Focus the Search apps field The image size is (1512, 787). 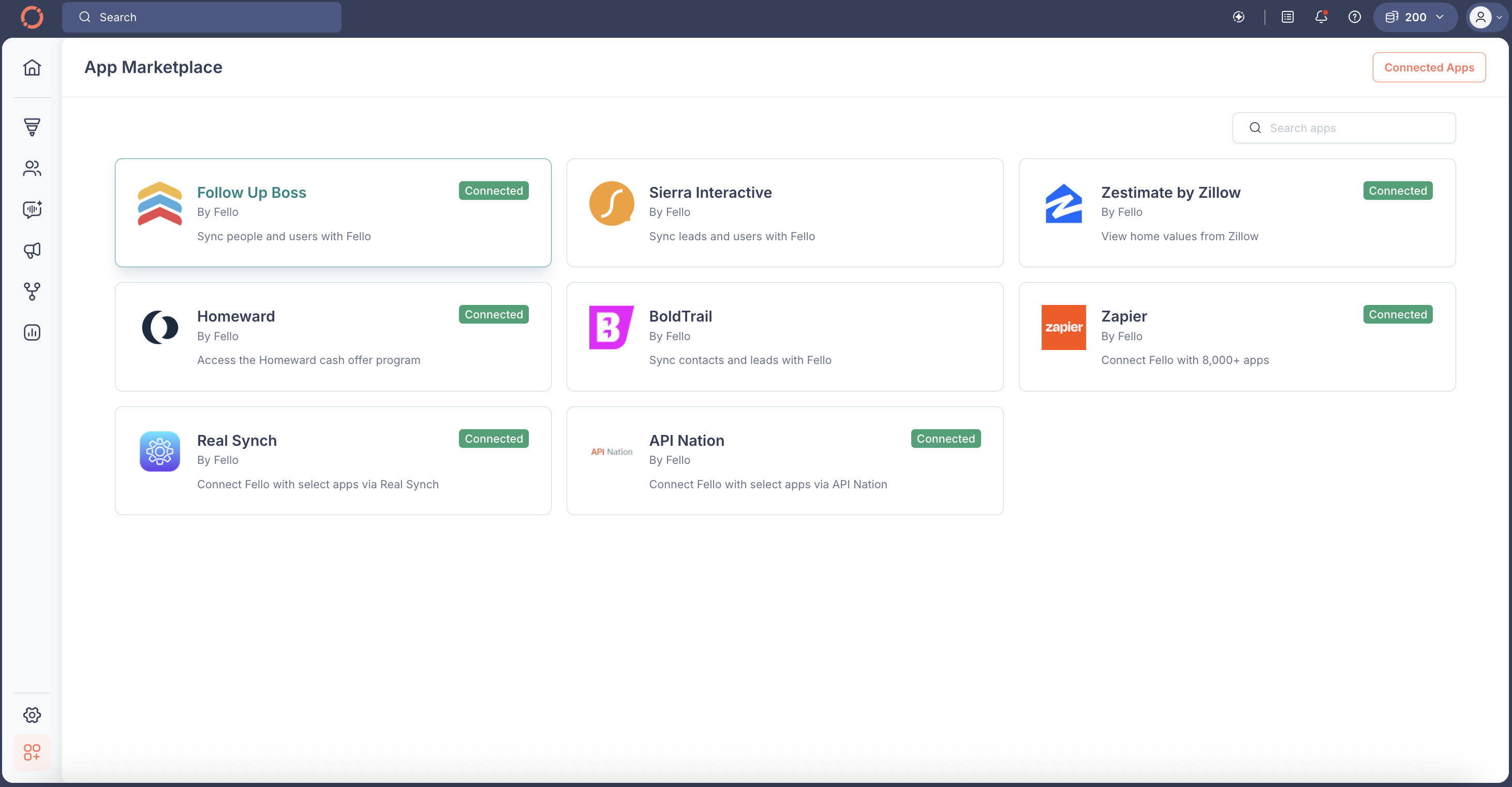[1344, 127]
